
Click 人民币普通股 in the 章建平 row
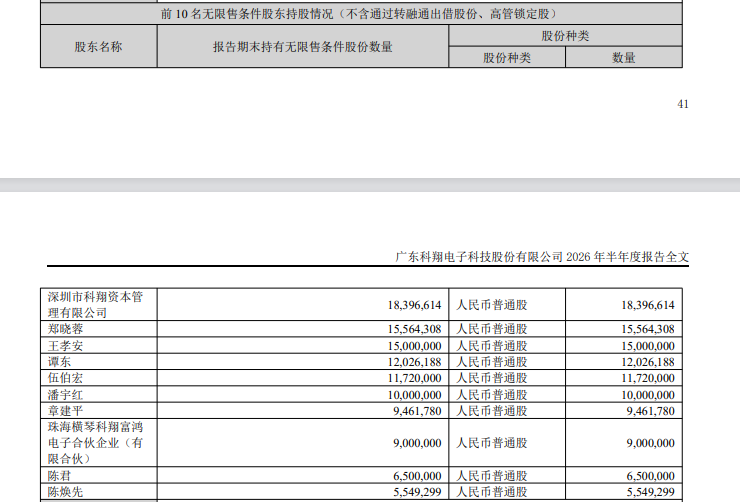click(492, 411)
